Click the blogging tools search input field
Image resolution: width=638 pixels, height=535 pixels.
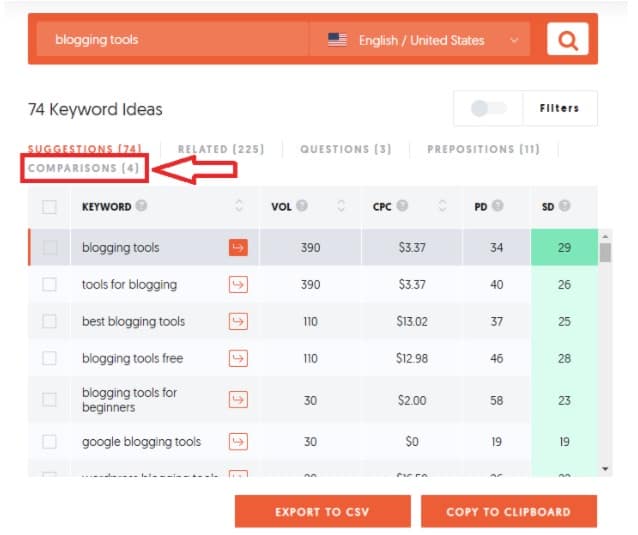coord(173,40)
